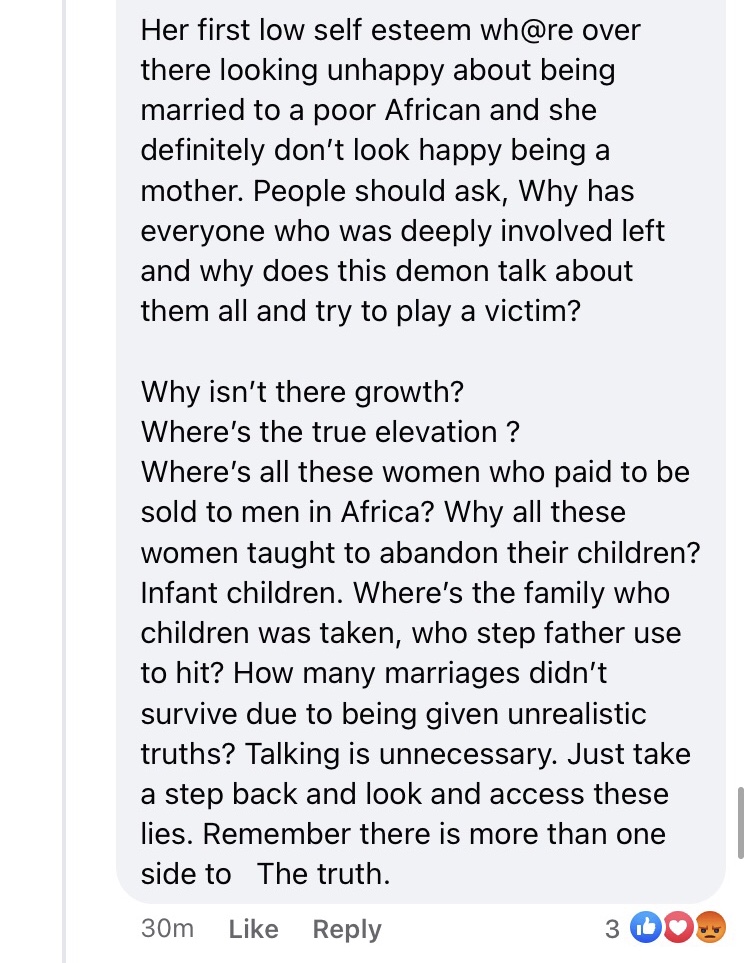Click the 30m comment timestamp
Viewport: 748px width, 963px height.
tap(167, 928)
